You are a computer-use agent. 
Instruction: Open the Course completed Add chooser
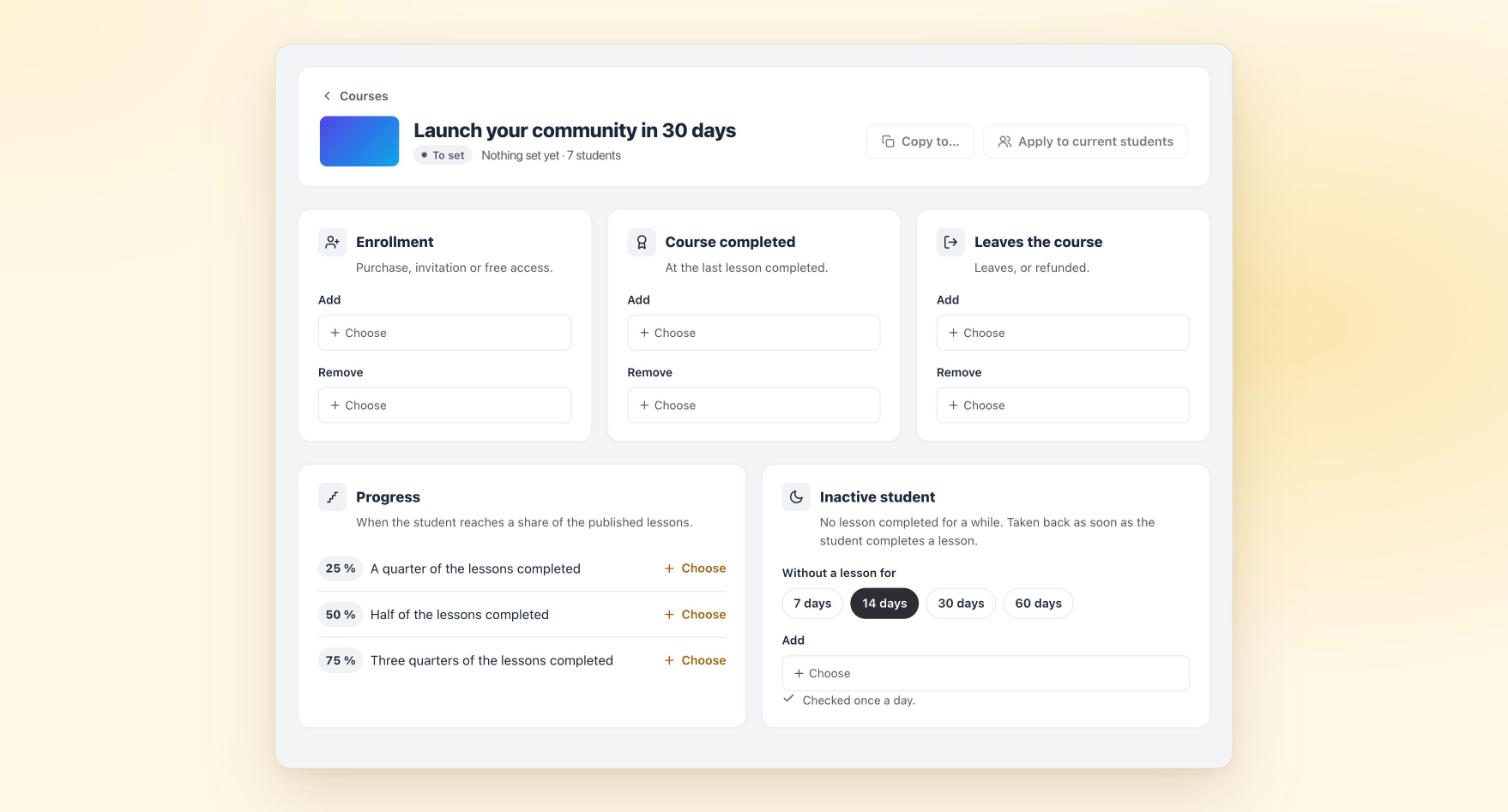(754, 333)
